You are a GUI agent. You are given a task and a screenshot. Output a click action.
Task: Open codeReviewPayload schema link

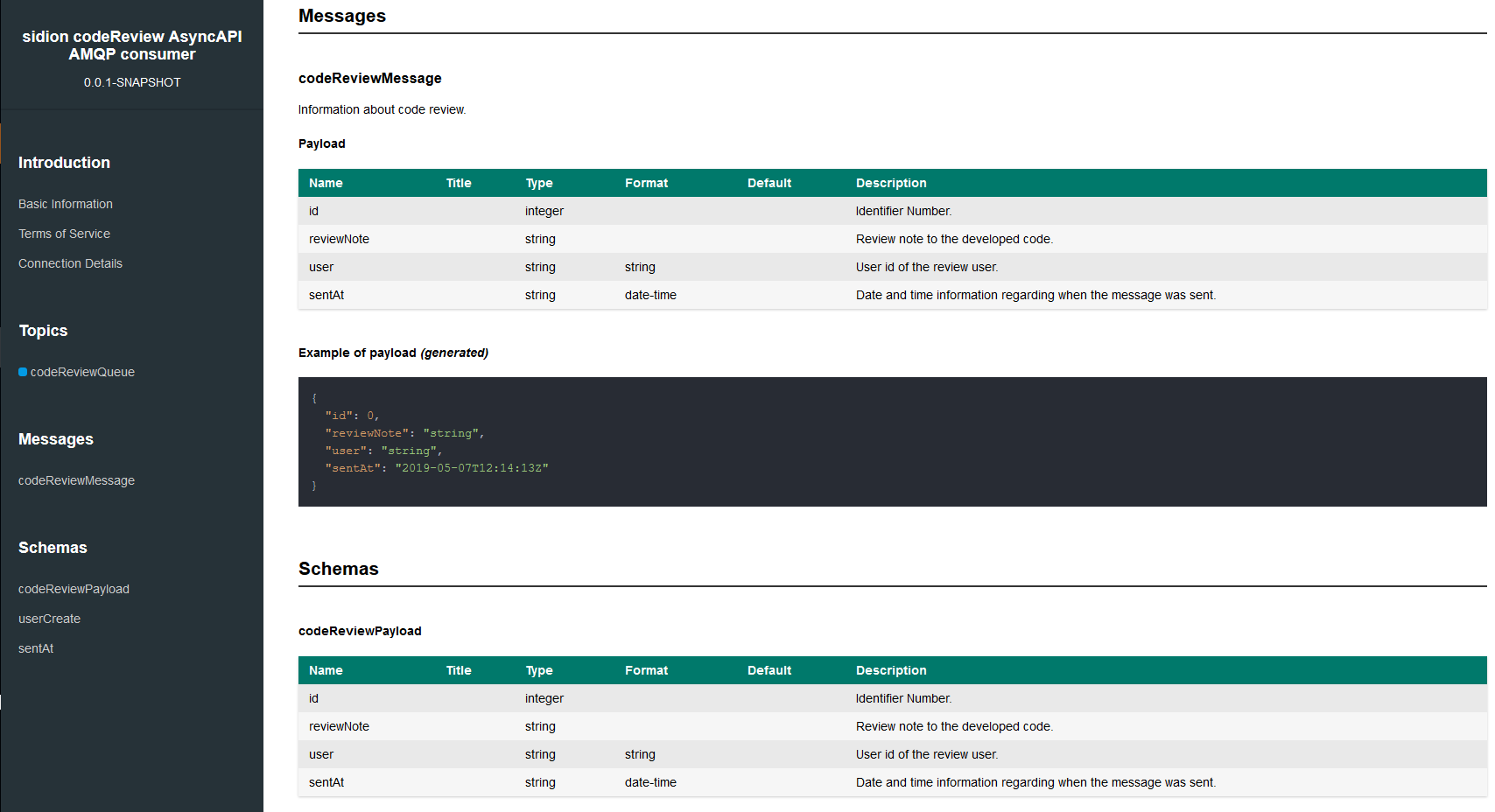(74, 589)
